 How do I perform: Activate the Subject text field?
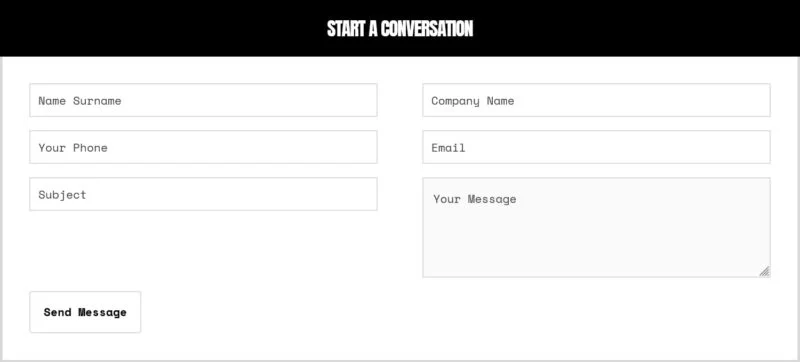click(203, 194)
